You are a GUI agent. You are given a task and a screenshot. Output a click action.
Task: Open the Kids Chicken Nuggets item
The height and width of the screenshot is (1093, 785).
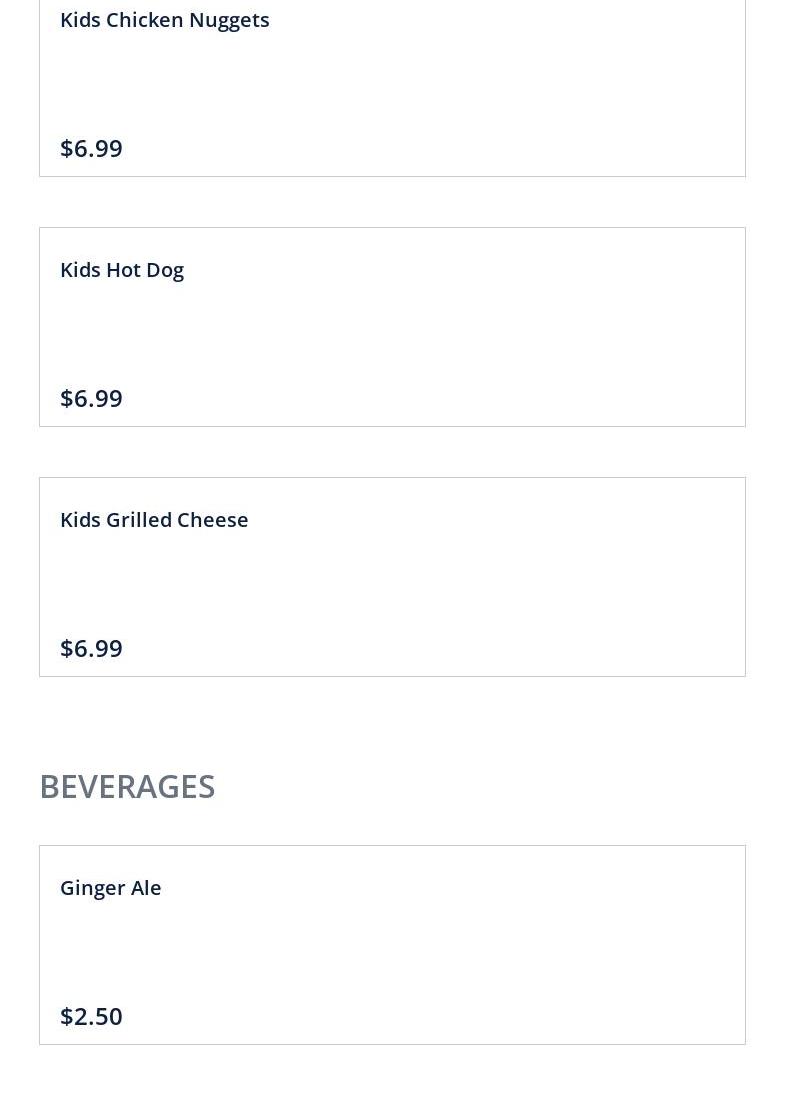pos(164,20)
